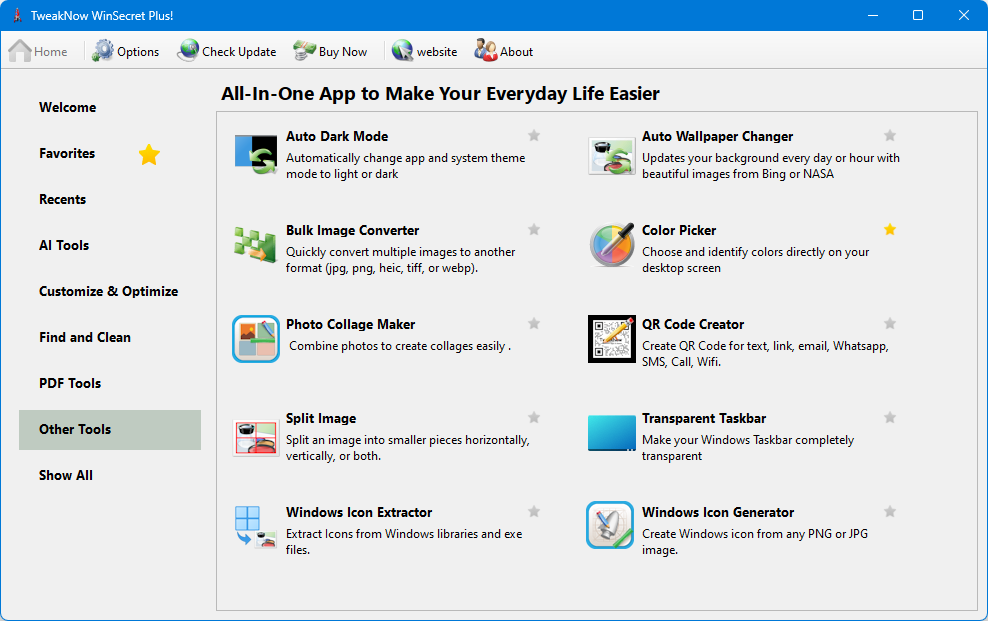
Task: Open the Split Image tool icon
Action: click(x=255, y=436)
